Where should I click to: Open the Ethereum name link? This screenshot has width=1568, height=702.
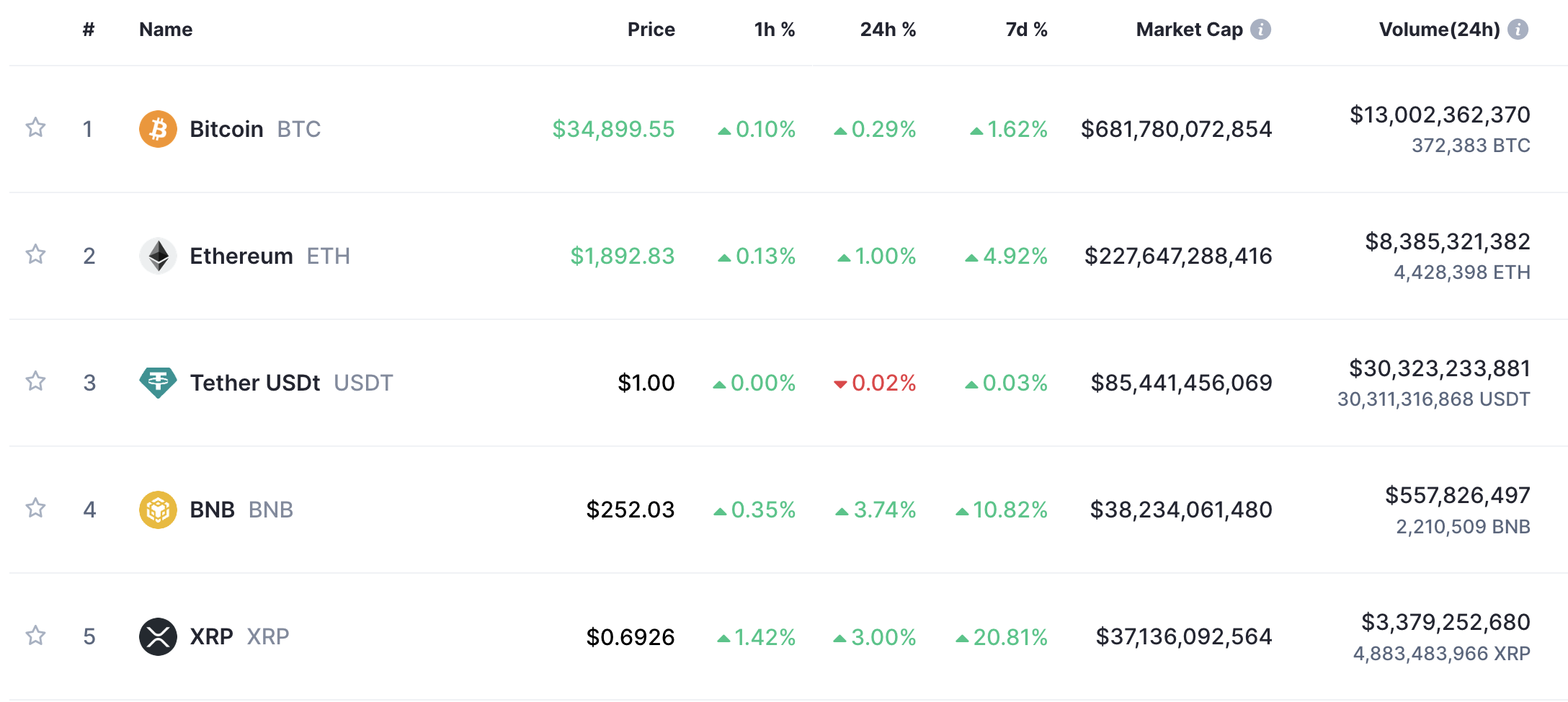241,256
